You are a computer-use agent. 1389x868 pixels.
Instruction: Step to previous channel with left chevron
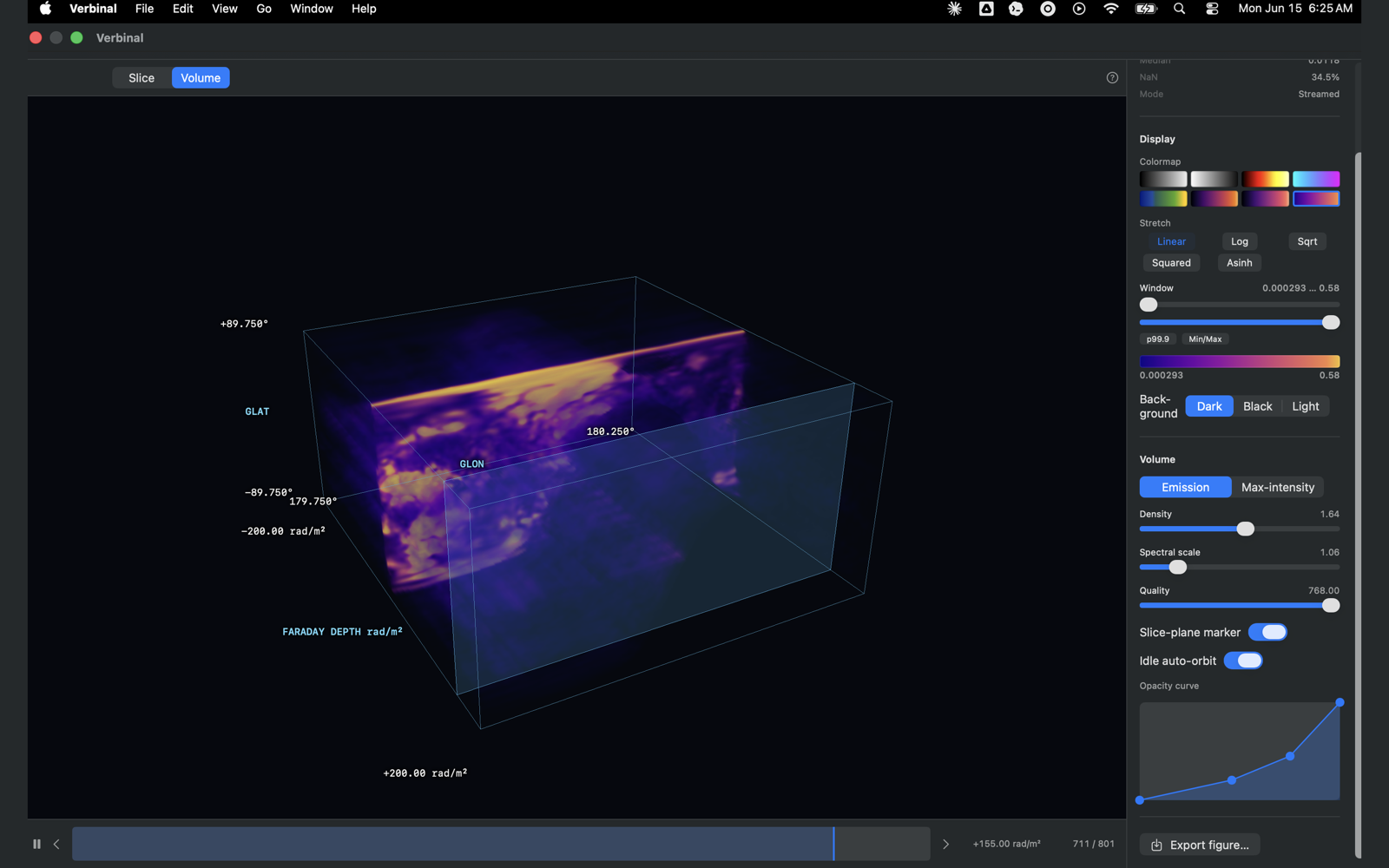[x=56, y=844]
